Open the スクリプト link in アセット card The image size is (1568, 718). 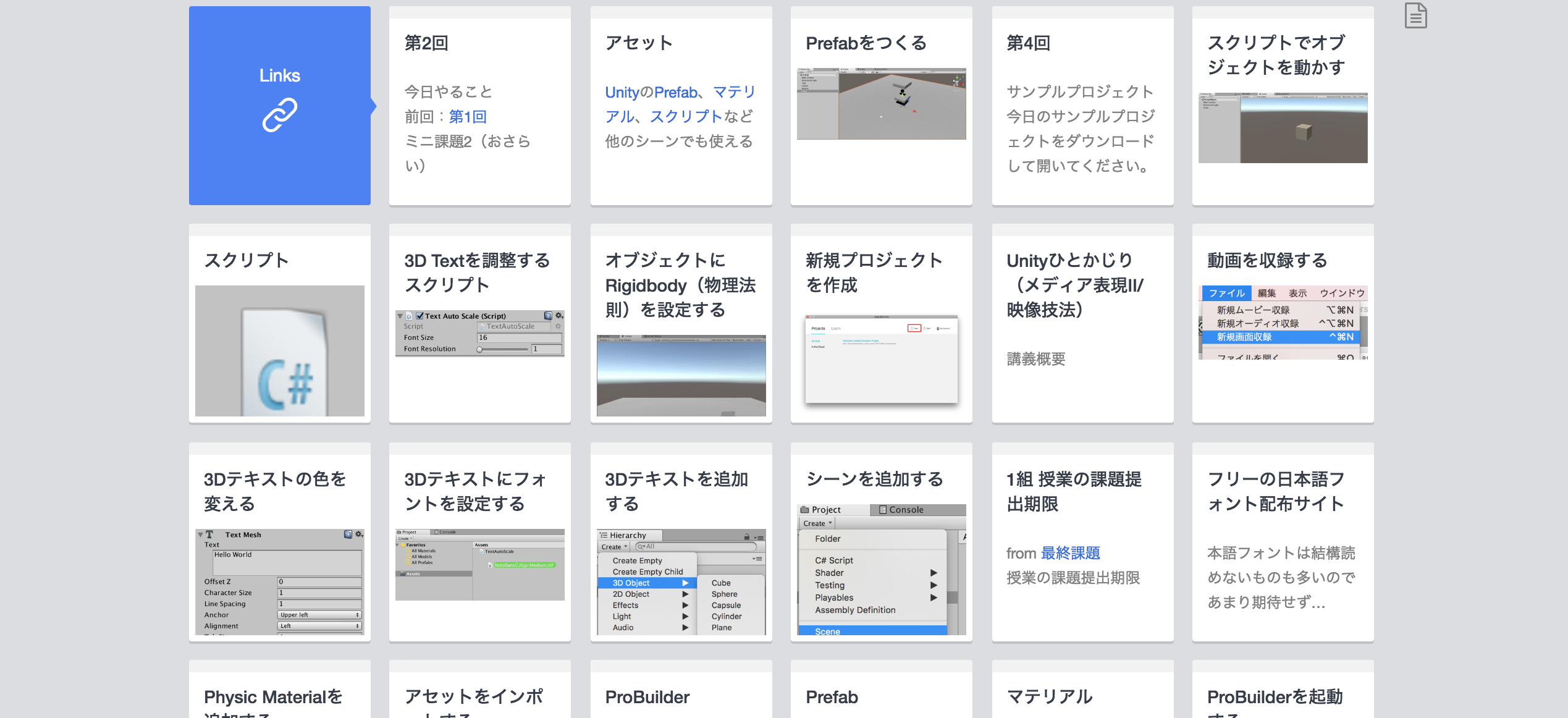click(x=686, y=117)
